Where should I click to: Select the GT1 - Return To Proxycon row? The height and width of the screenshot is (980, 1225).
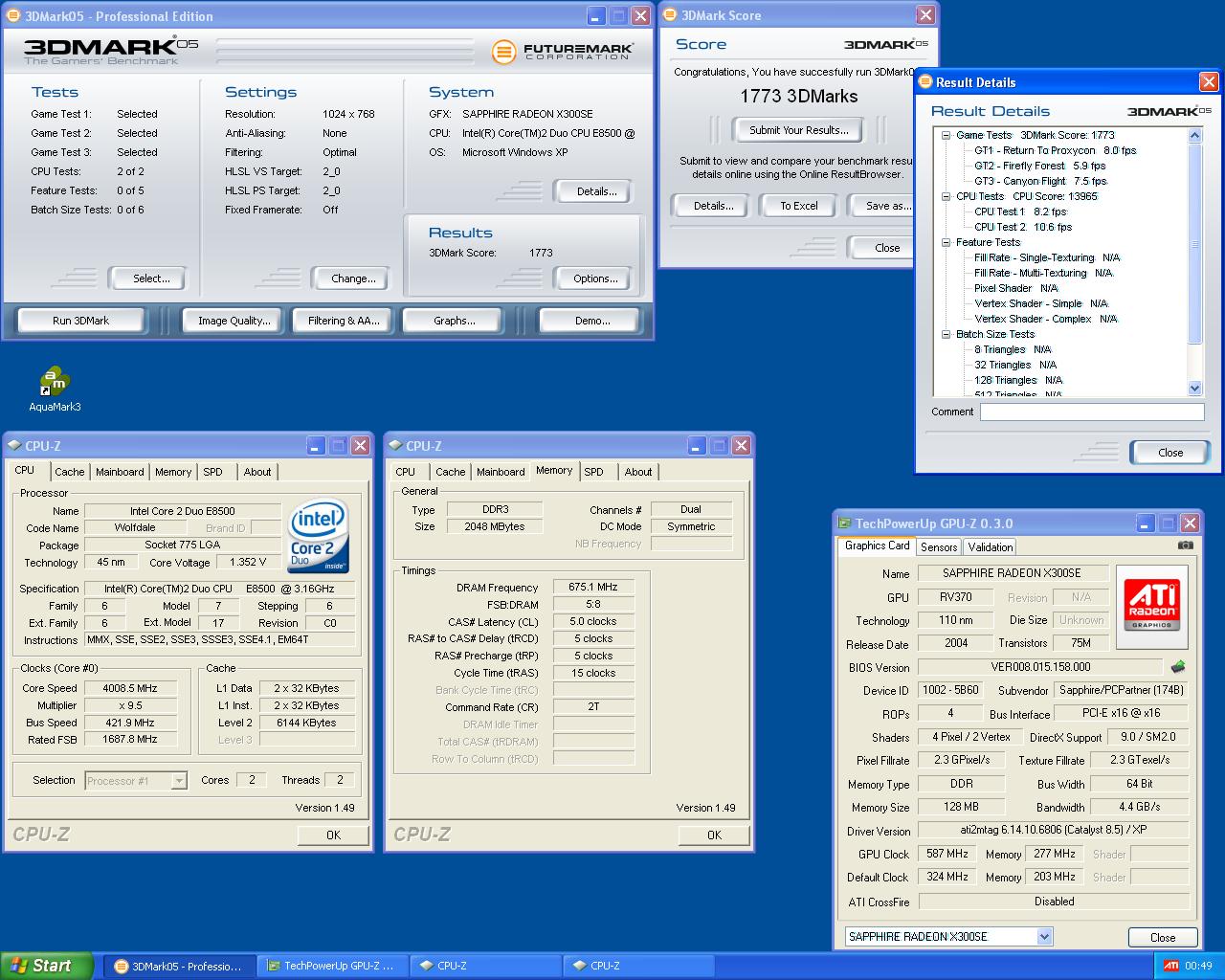[1055, 150]
